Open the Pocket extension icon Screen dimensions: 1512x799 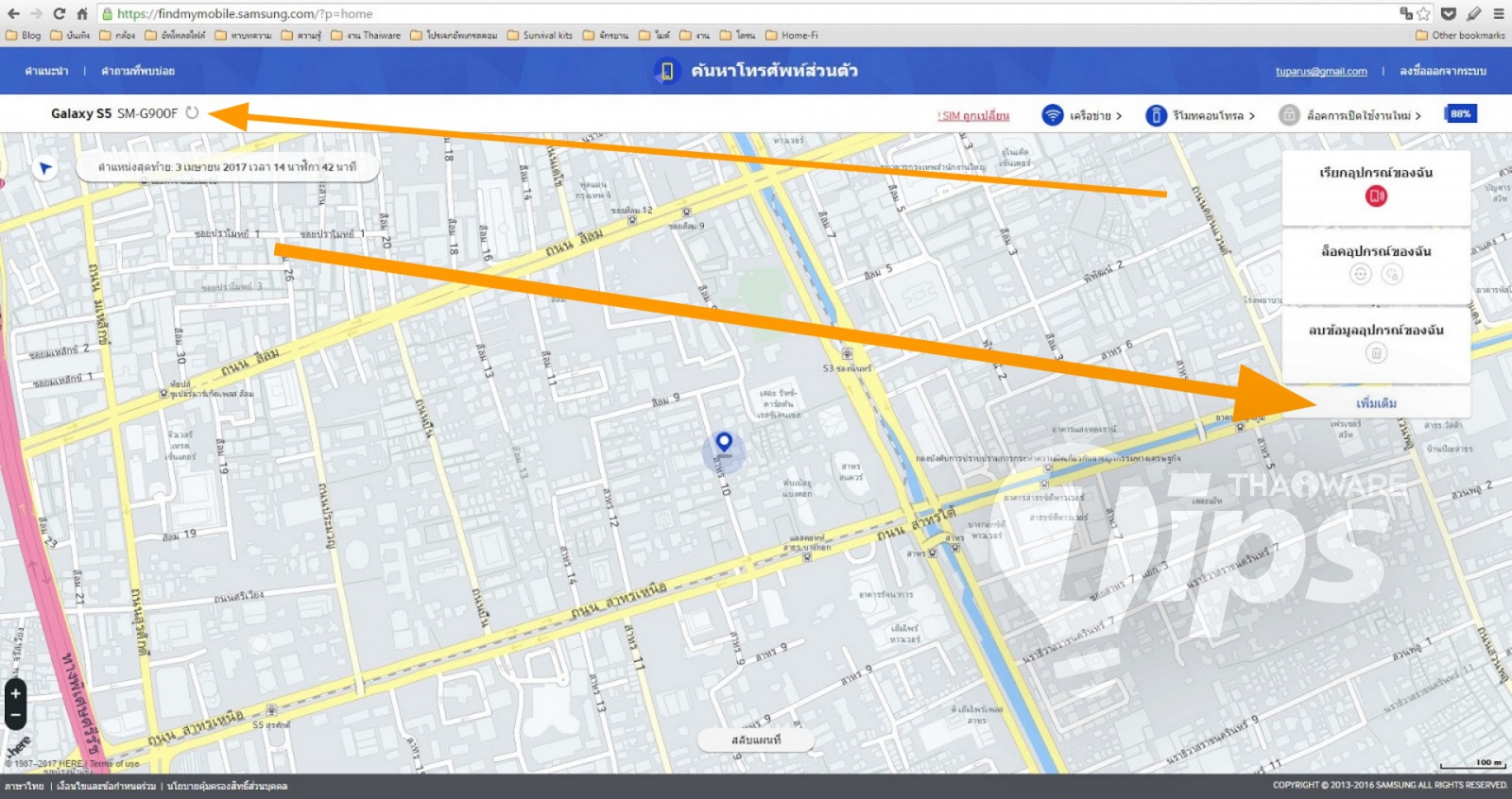tap(1449, 13)
